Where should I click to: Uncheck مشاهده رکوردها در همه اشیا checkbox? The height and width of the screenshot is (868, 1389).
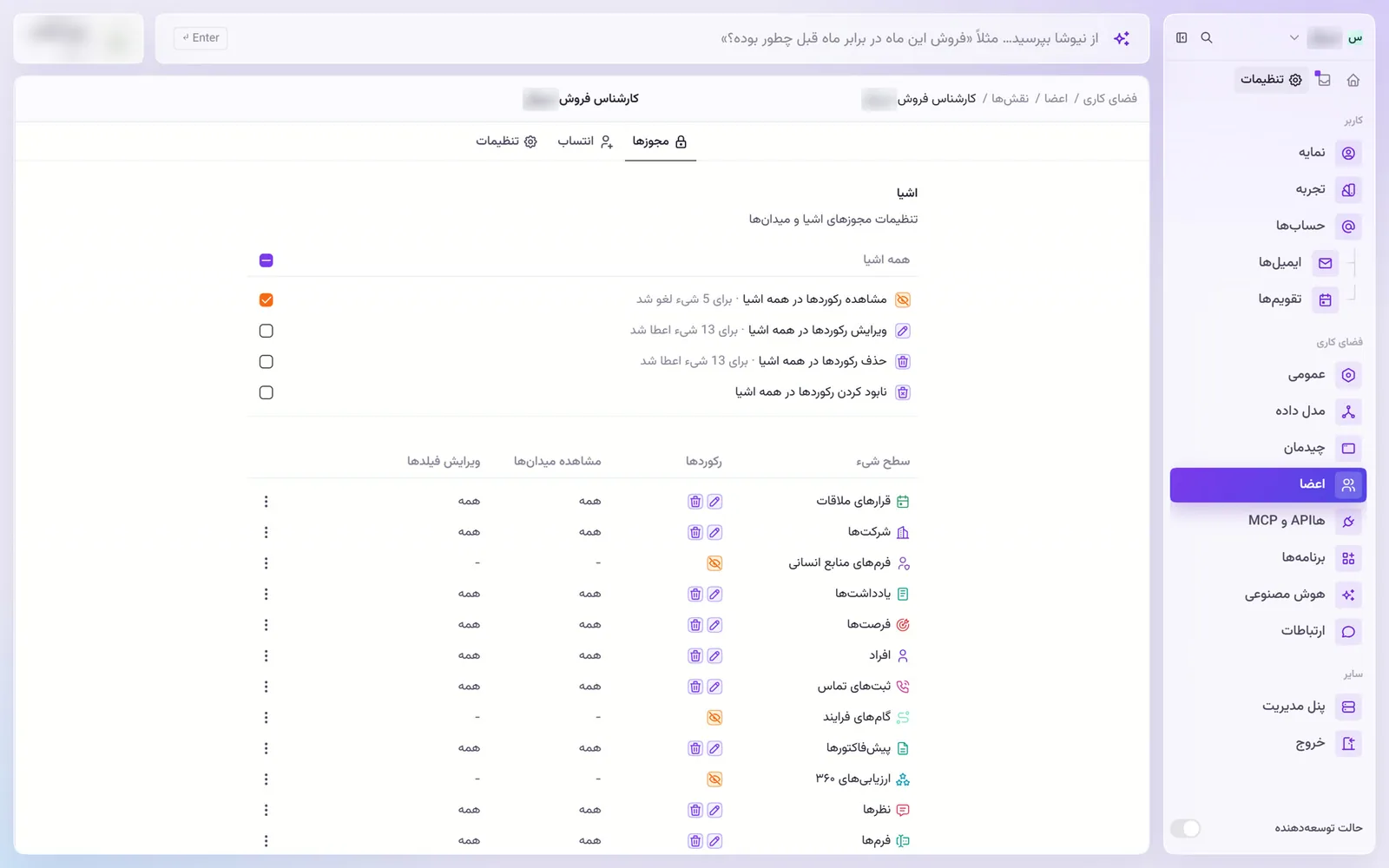pos(267,299)
